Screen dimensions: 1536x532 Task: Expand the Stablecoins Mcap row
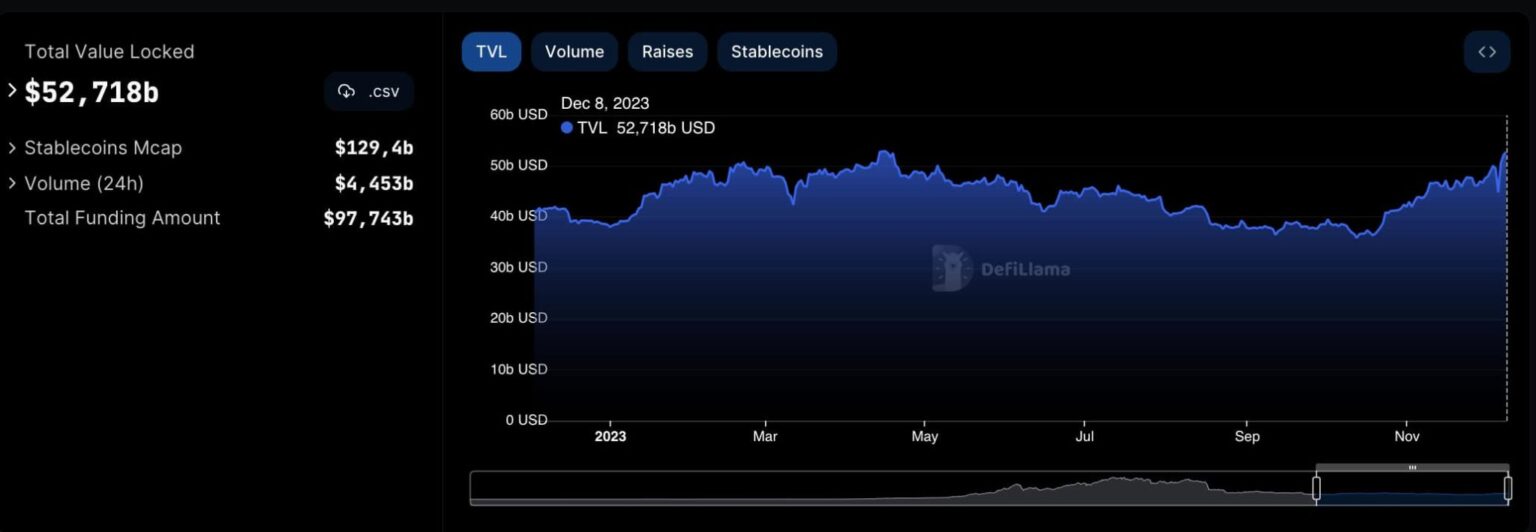point(12,148)
